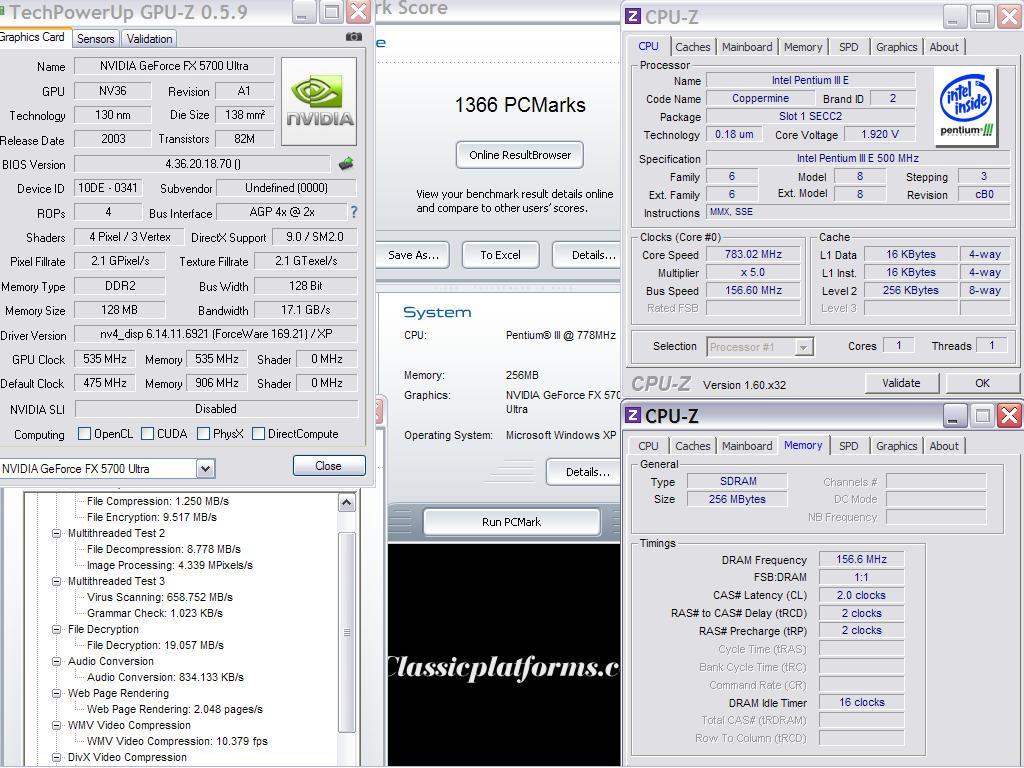Minimize the upper CPU-Z window
Image resolution: width=1024 pixels, height=768 pixels.
[953, 16]
